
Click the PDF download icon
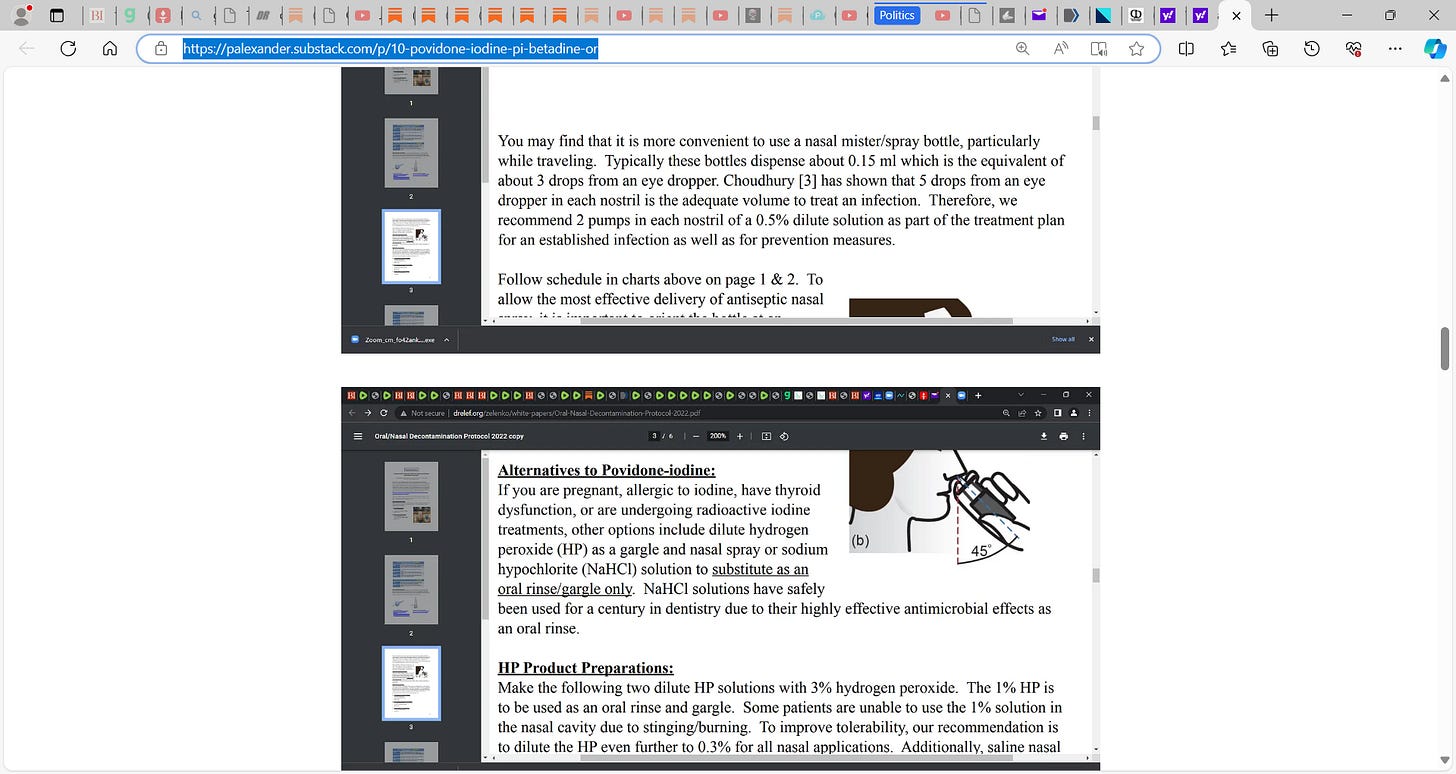point(1044,436)
